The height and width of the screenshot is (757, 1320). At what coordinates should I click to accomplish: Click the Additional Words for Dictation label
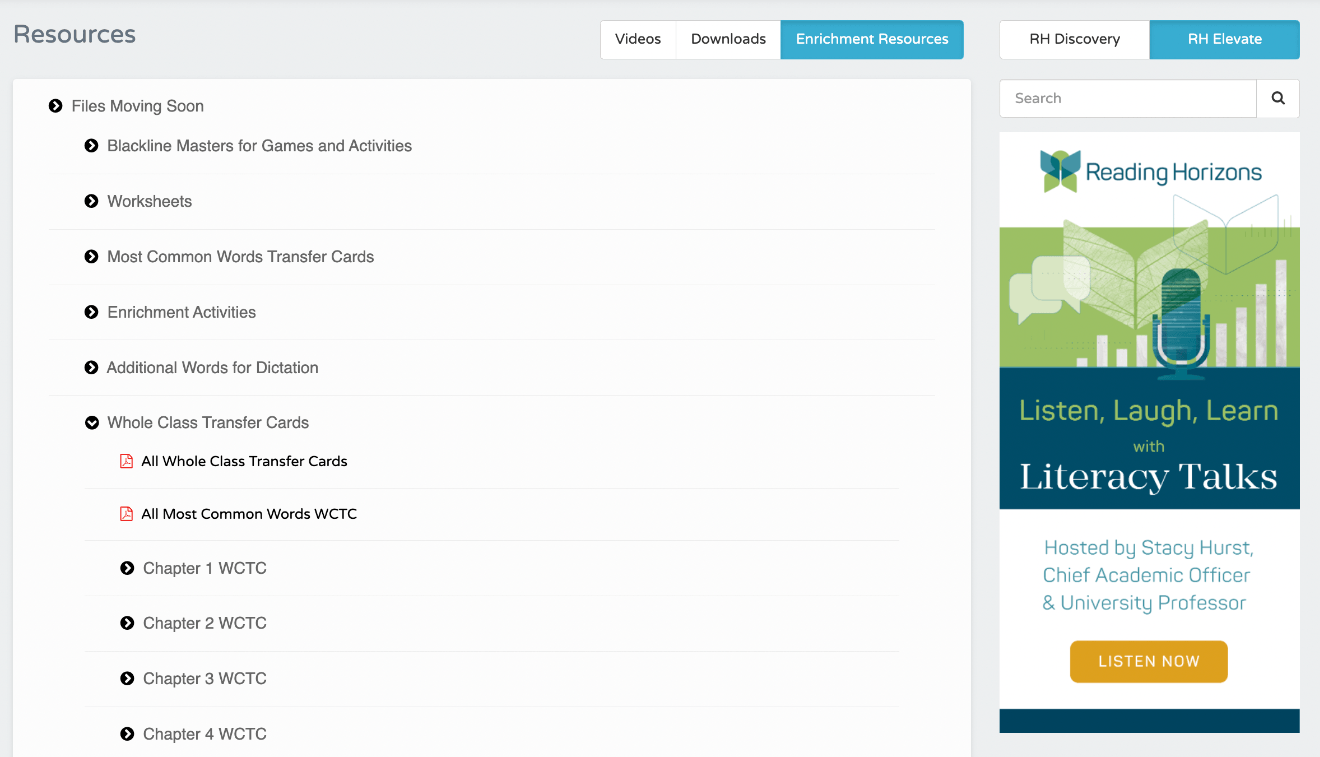point(213,368)
